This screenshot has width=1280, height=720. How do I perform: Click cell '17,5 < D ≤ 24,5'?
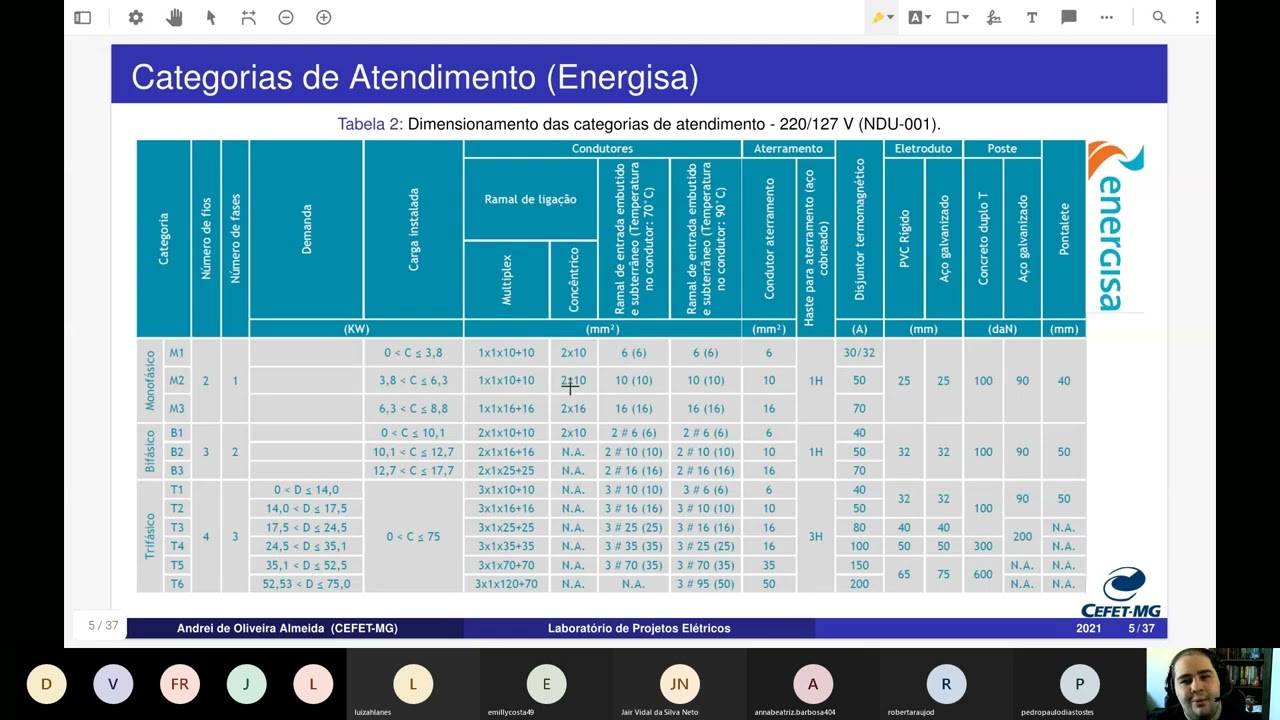point(306,527)
